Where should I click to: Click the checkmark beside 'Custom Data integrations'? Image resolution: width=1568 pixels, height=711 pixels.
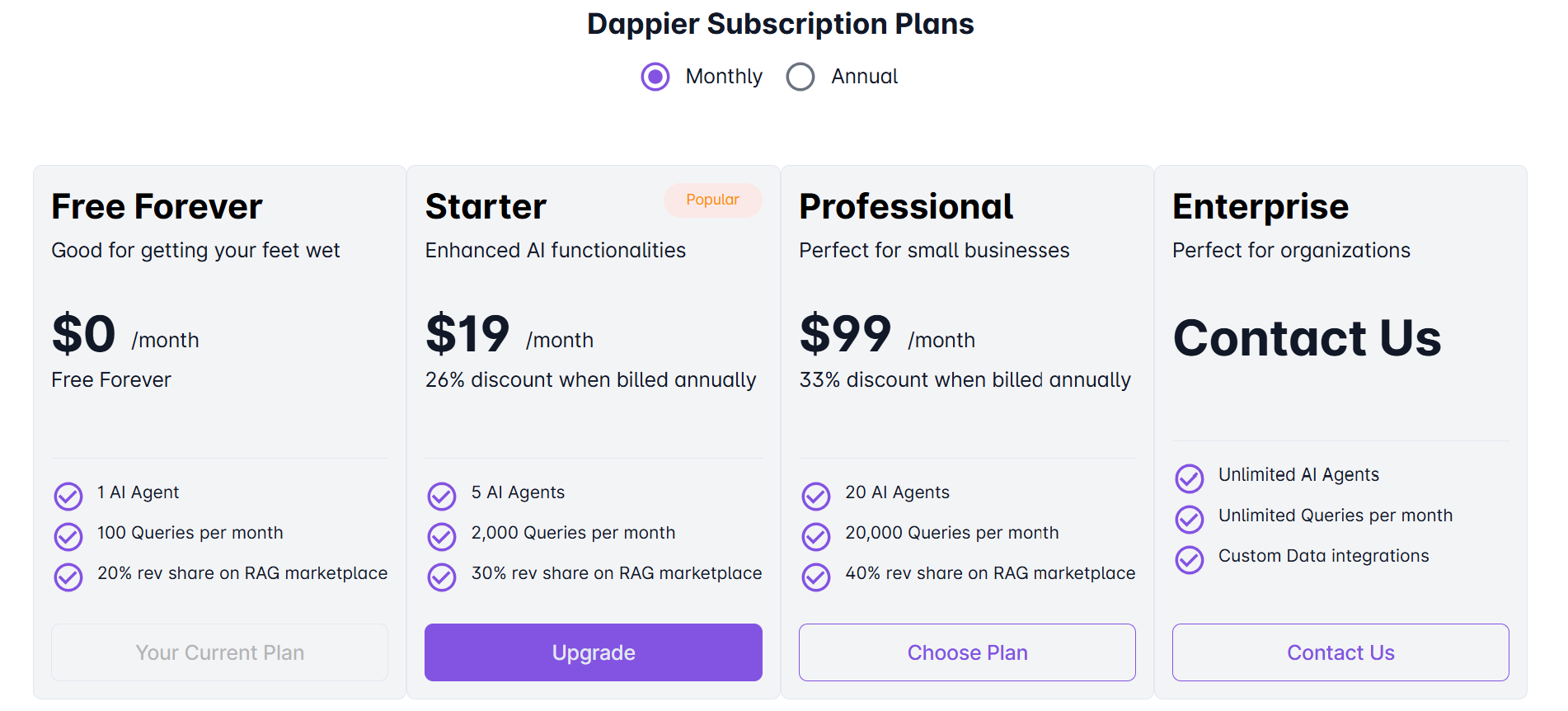[1190, 560]
